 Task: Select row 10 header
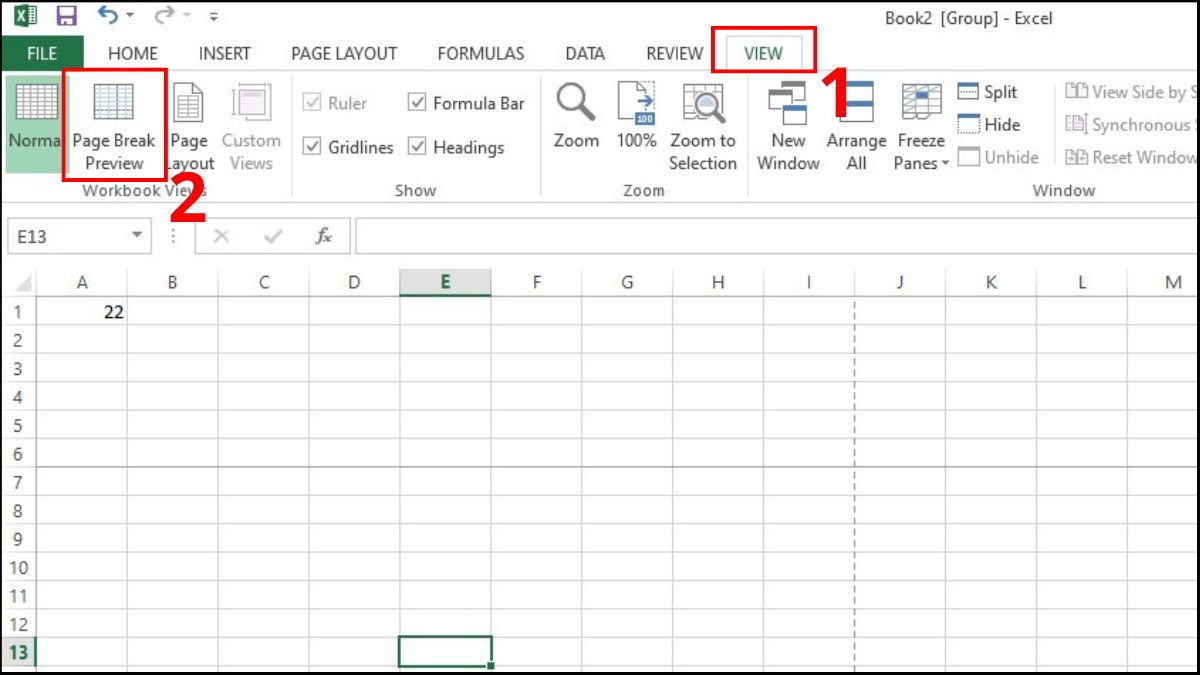click(18, 567)
